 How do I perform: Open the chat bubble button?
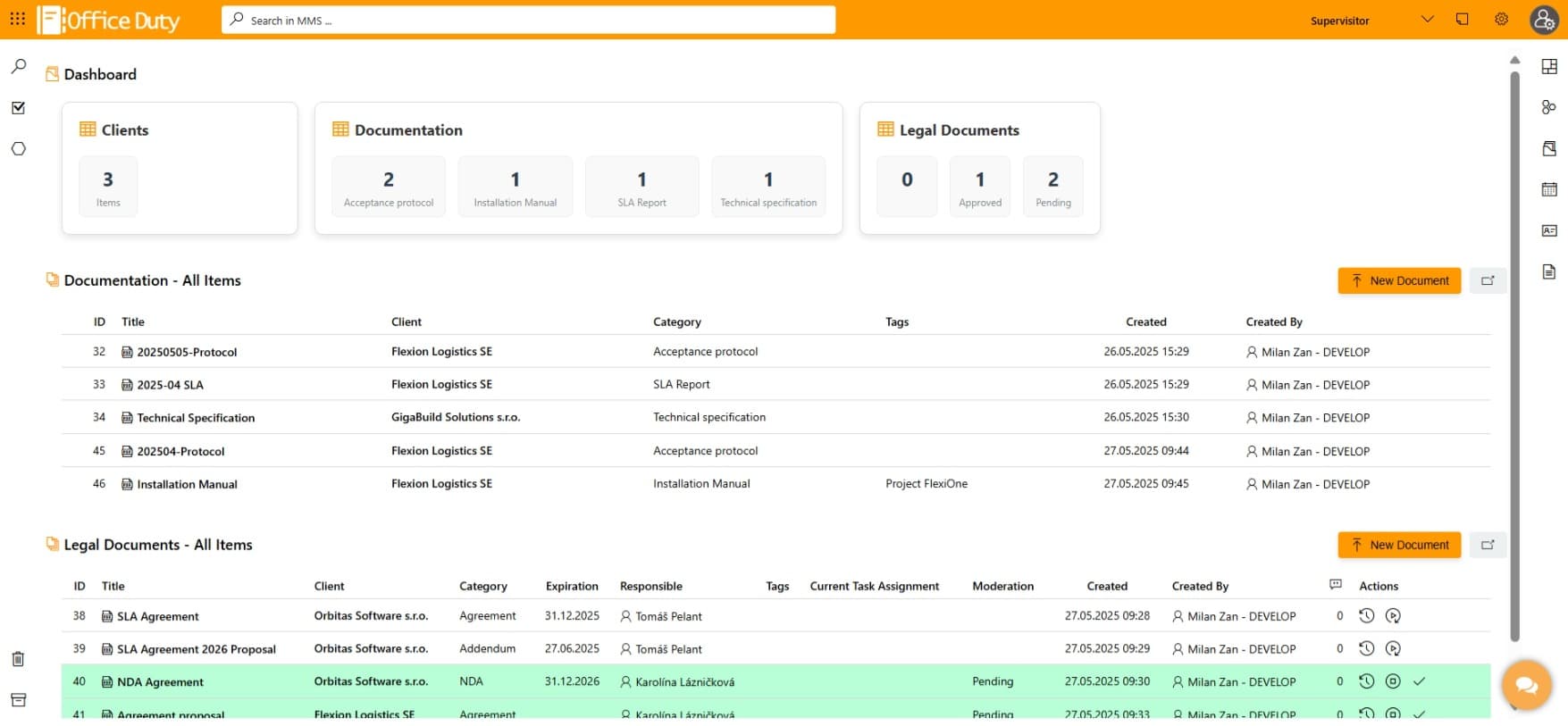coord(1527,685)
